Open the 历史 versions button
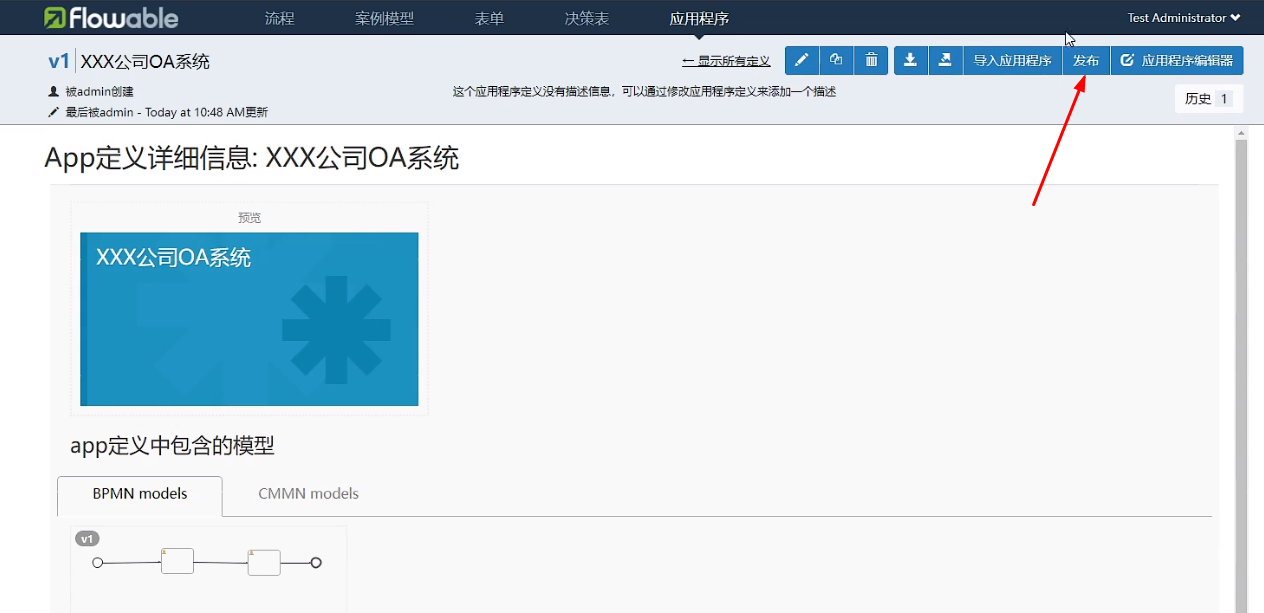Image resolution: width=1264 pixels, height=613 pixels. [1208, 99]
